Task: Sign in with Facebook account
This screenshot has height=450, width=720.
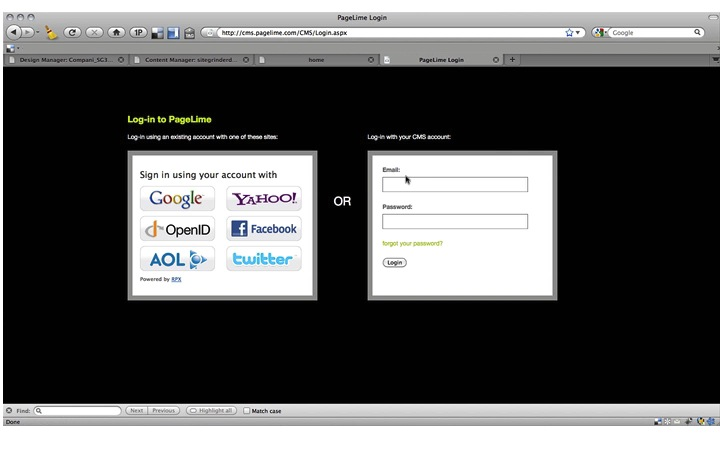Action: tap(264, 229)
